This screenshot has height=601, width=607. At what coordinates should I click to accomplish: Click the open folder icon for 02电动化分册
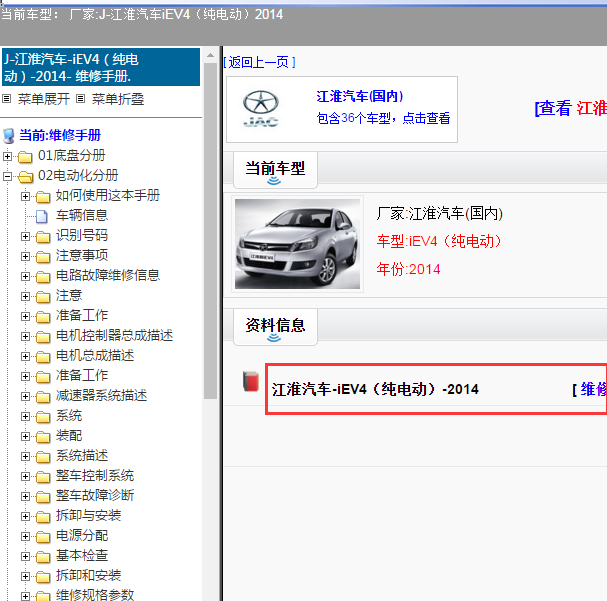26,177
